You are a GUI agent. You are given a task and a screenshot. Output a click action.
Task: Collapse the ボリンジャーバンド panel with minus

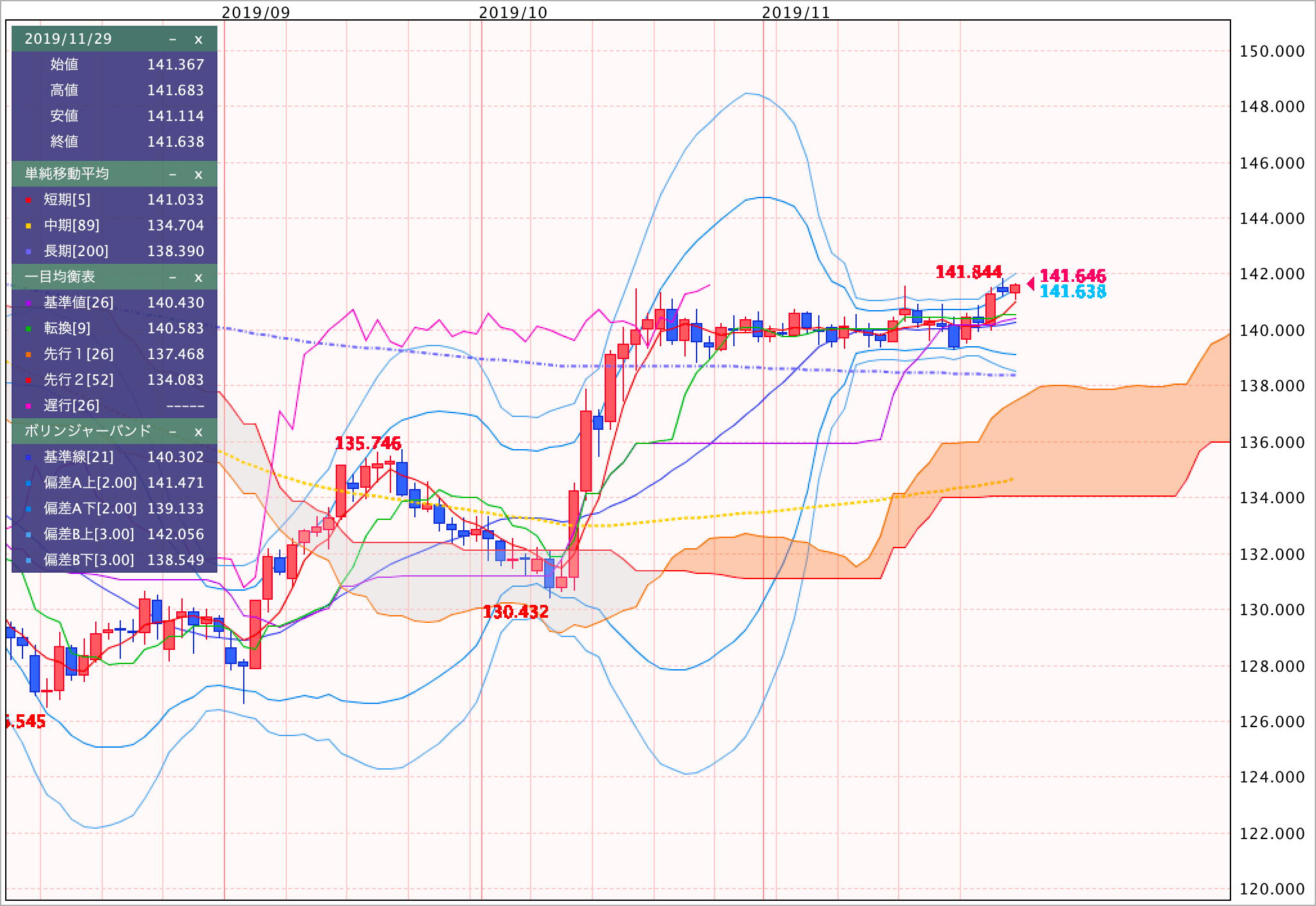(x=172, y=432)
